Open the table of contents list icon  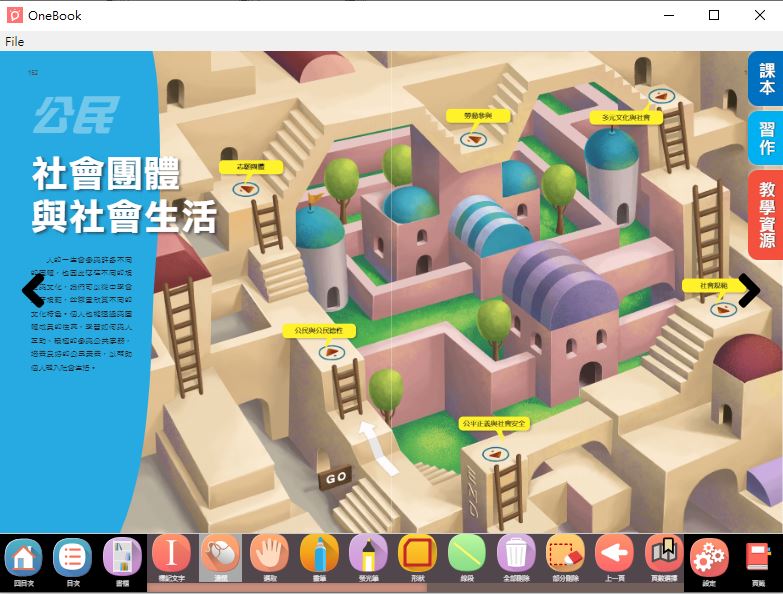[73, 556]
